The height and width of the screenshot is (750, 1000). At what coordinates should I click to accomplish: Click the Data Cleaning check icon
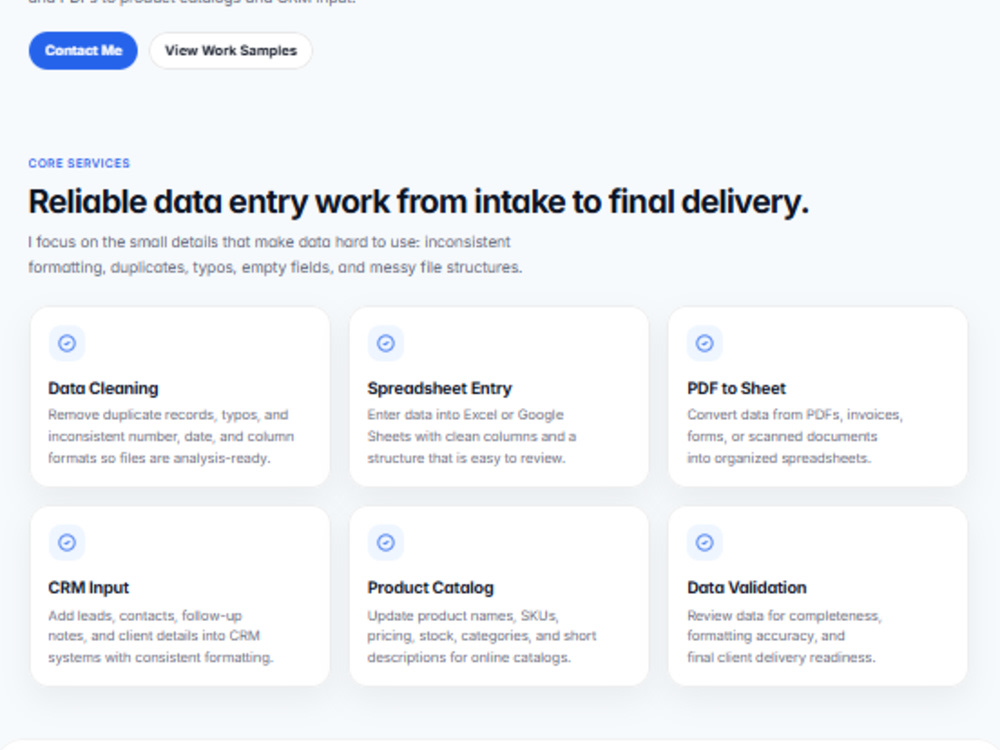(x=67, y=343)
